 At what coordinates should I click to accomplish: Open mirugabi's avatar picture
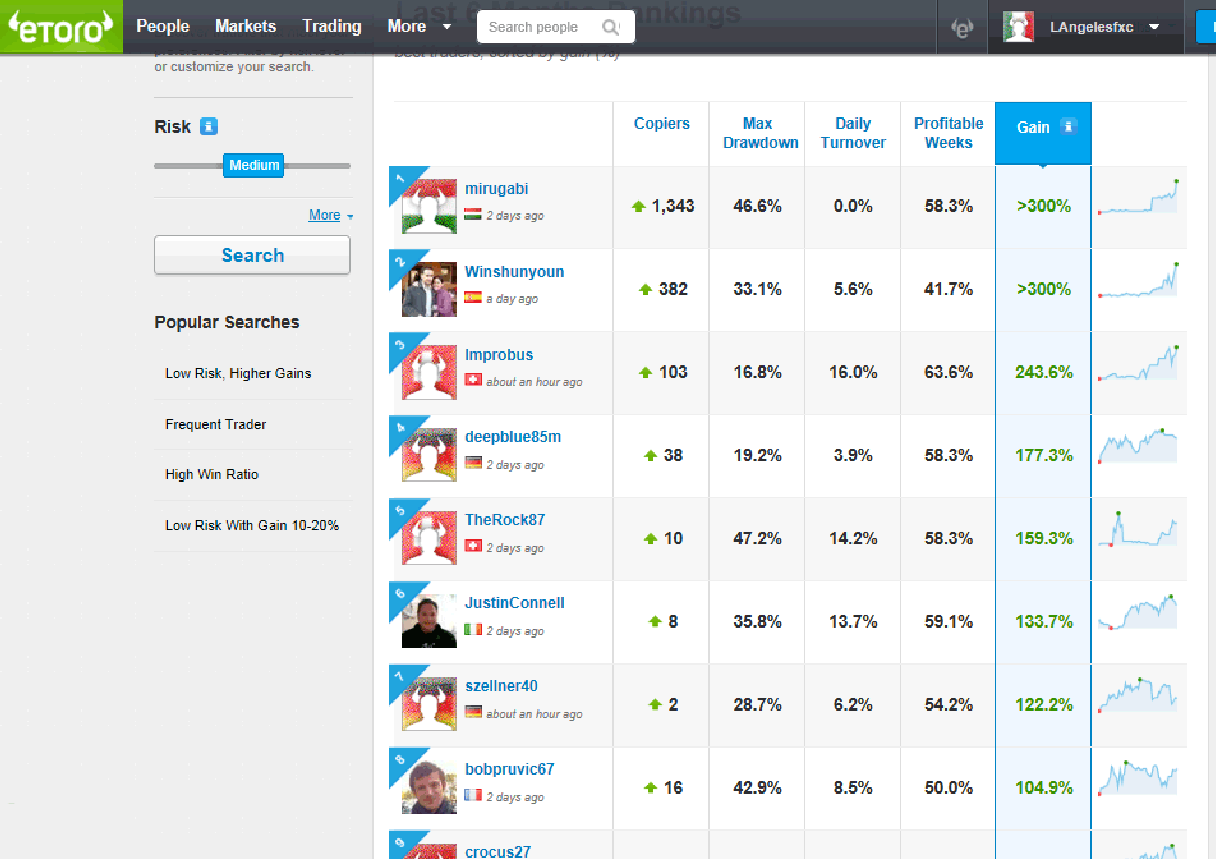click(x=429, y=206)
